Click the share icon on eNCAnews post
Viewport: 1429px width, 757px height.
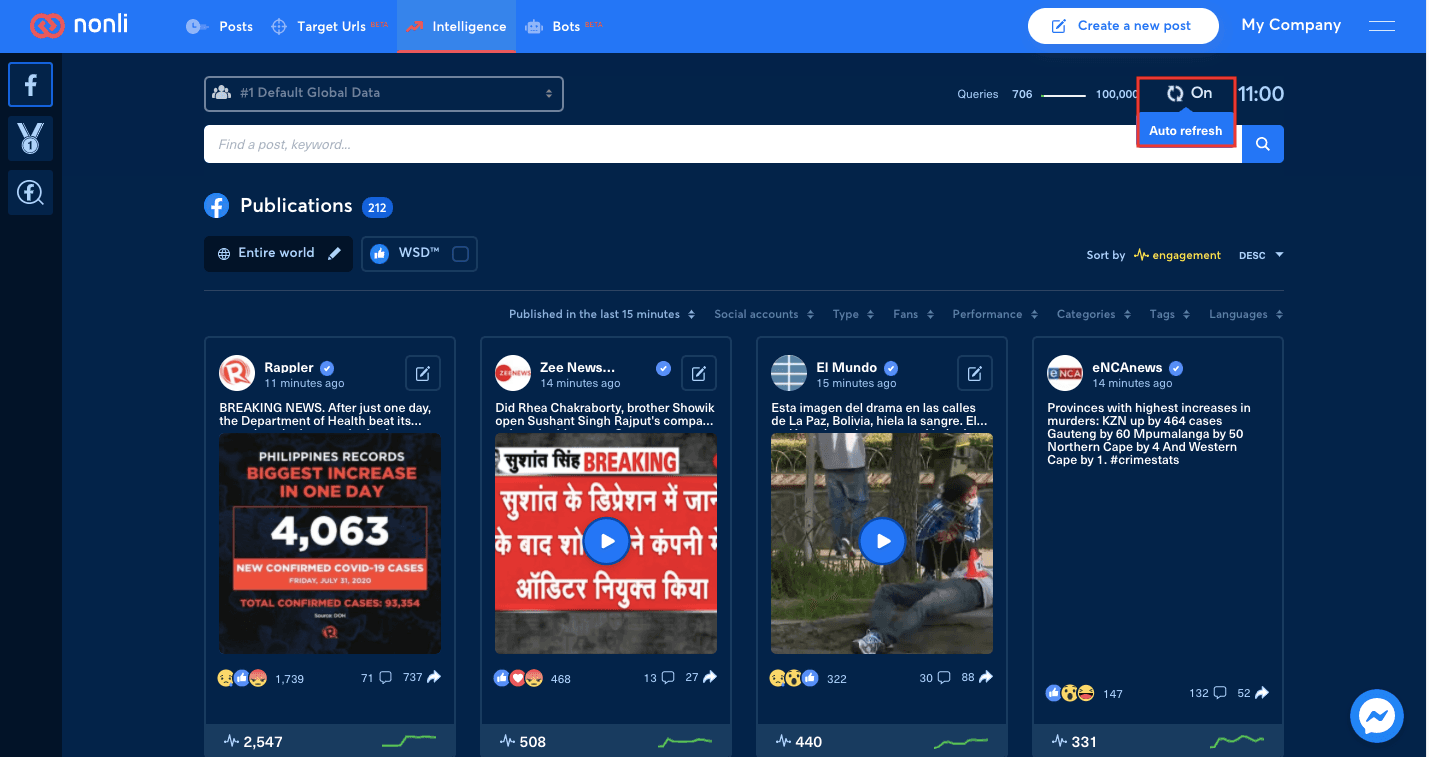(1262, 692)
